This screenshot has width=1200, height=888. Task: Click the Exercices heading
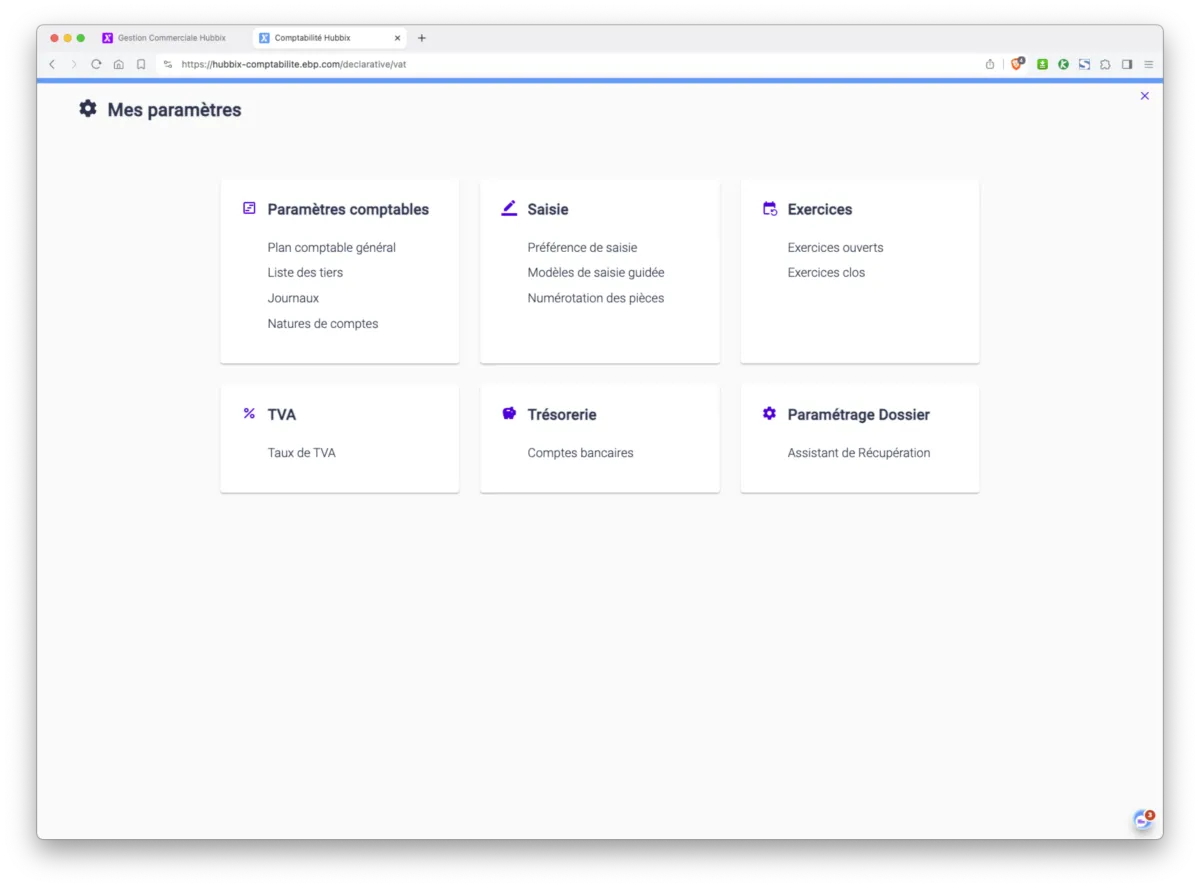(x=820, y=209)
